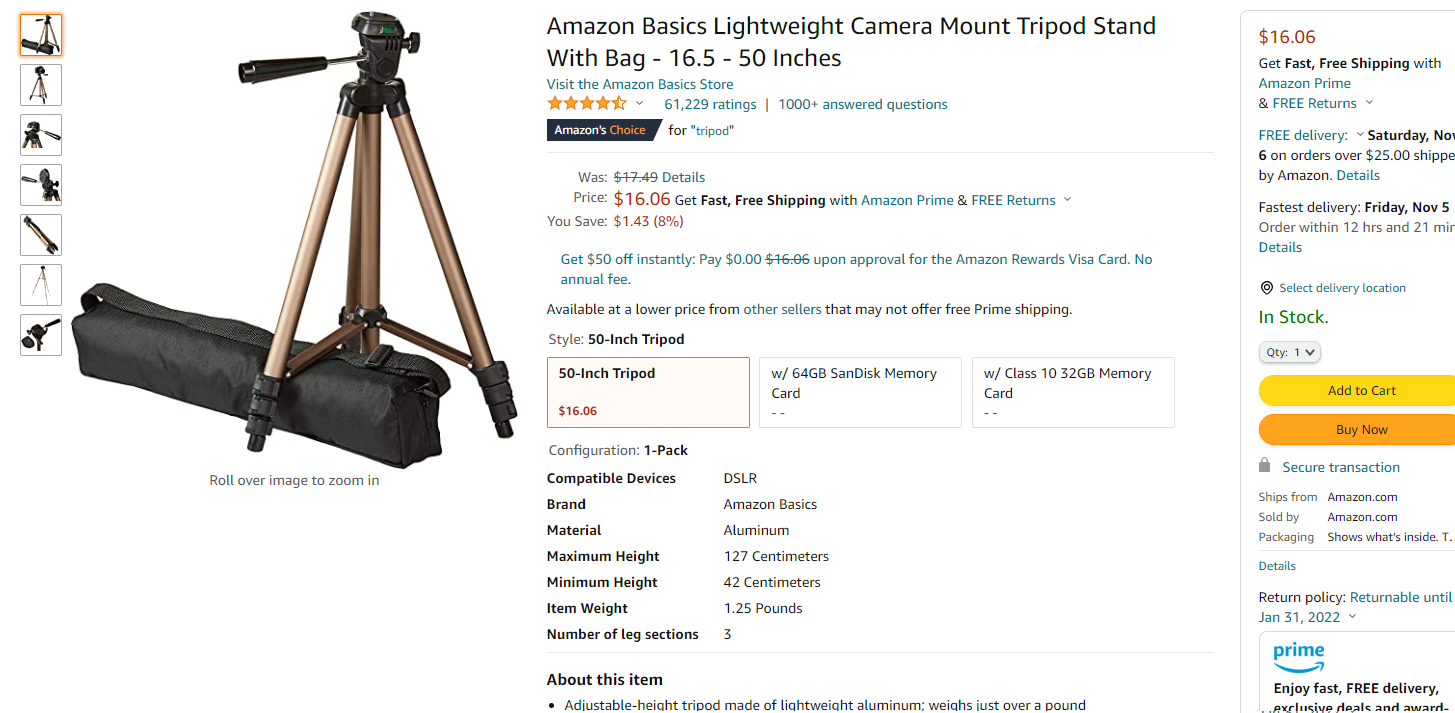Expand FREE Returns chevron in price row

(1067, 200)
